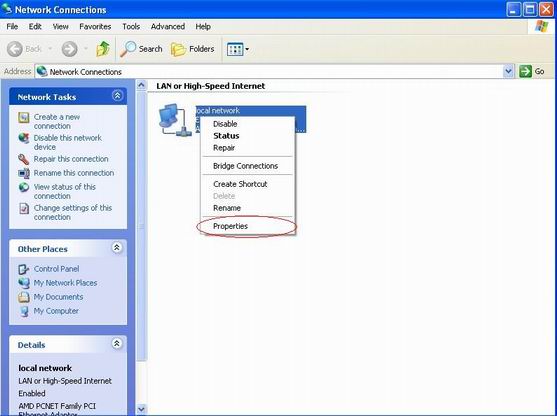Open My Network Places link

65,283
